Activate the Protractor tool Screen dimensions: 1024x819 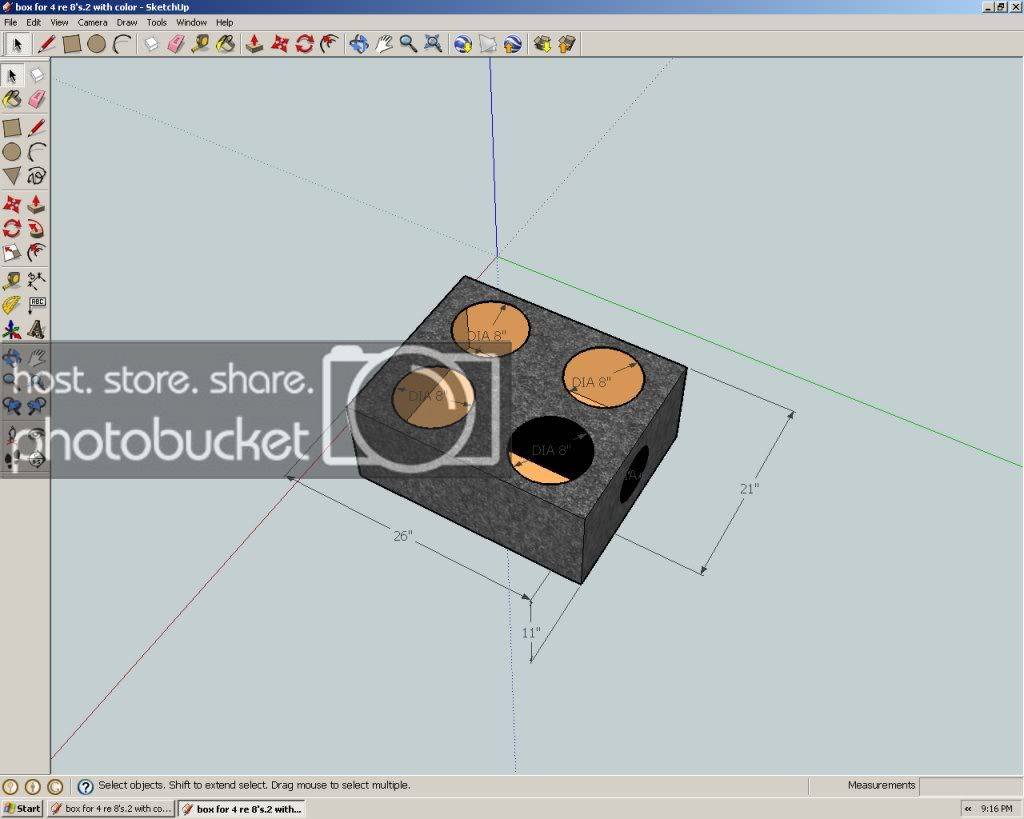[x=12, y=305]
